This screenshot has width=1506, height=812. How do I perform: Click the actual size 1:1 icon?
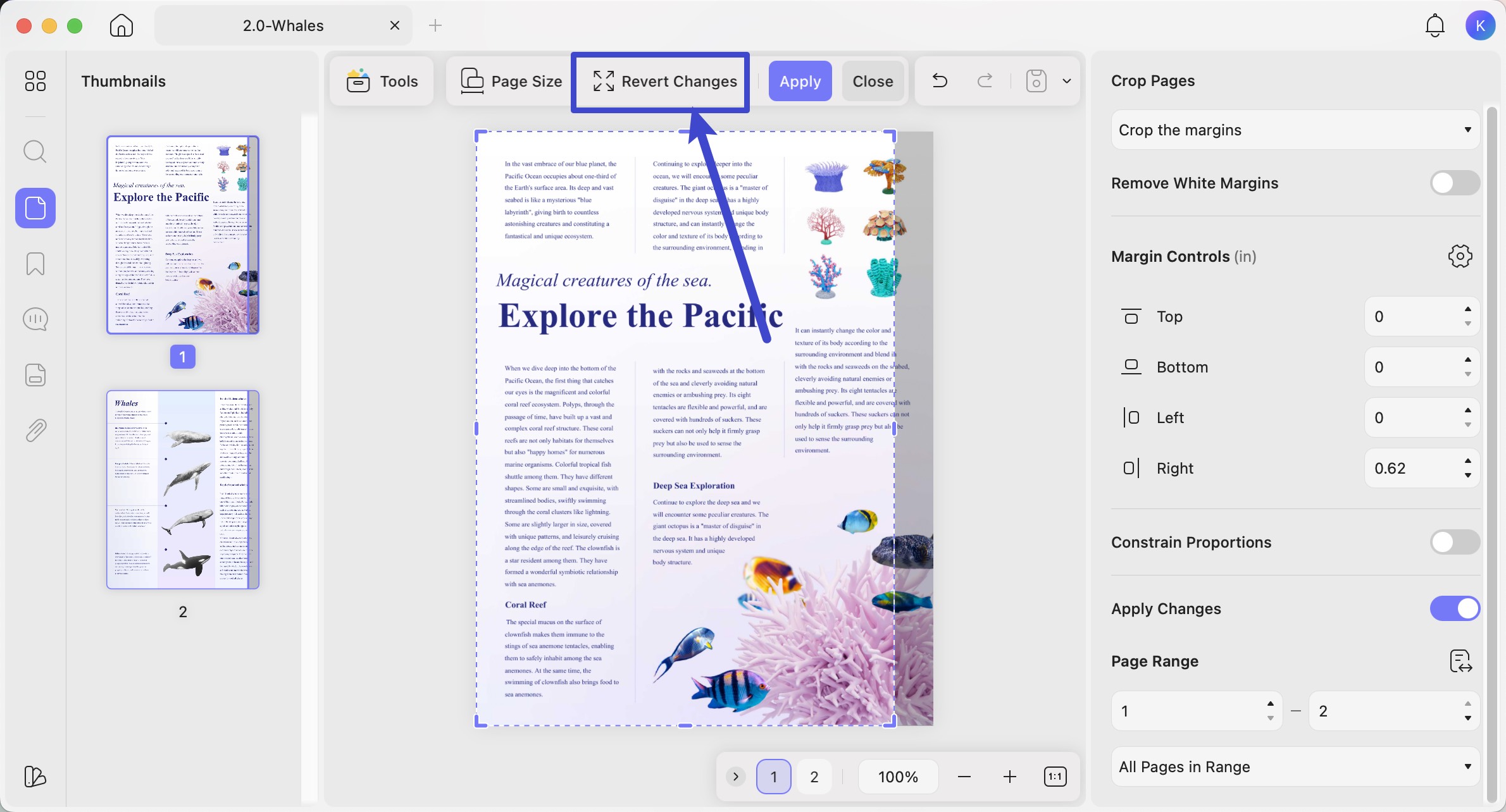1055,777
